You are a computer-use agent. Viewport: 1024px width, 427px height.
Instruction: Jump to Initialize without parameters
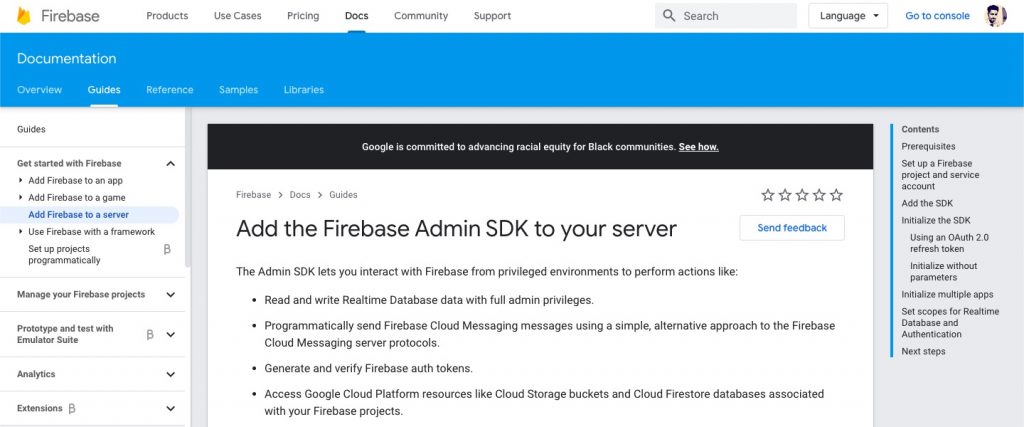coord(944,272)
